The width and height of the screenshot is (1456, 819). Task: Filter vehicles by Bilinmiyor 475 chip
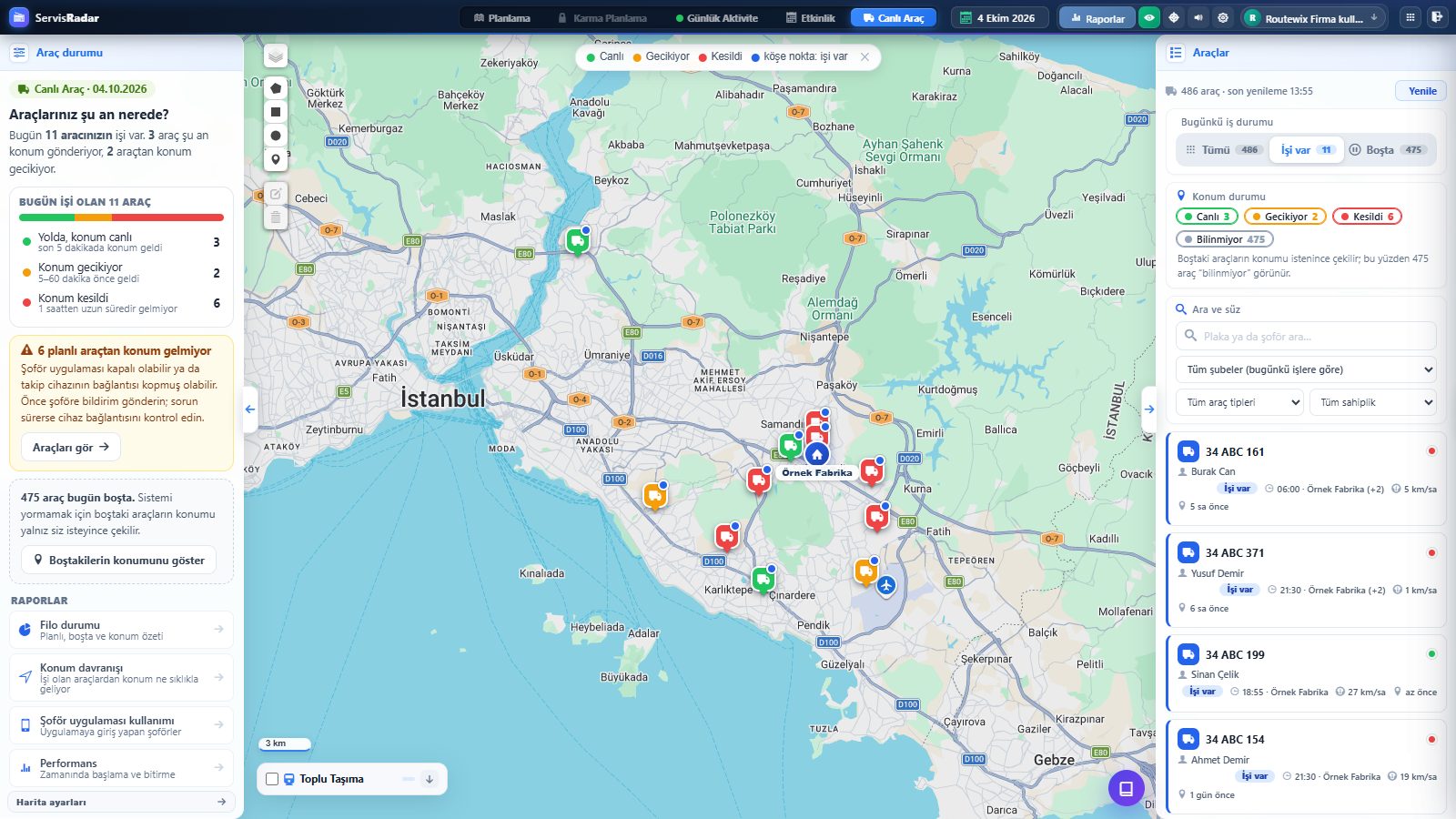pos(1224,239)
